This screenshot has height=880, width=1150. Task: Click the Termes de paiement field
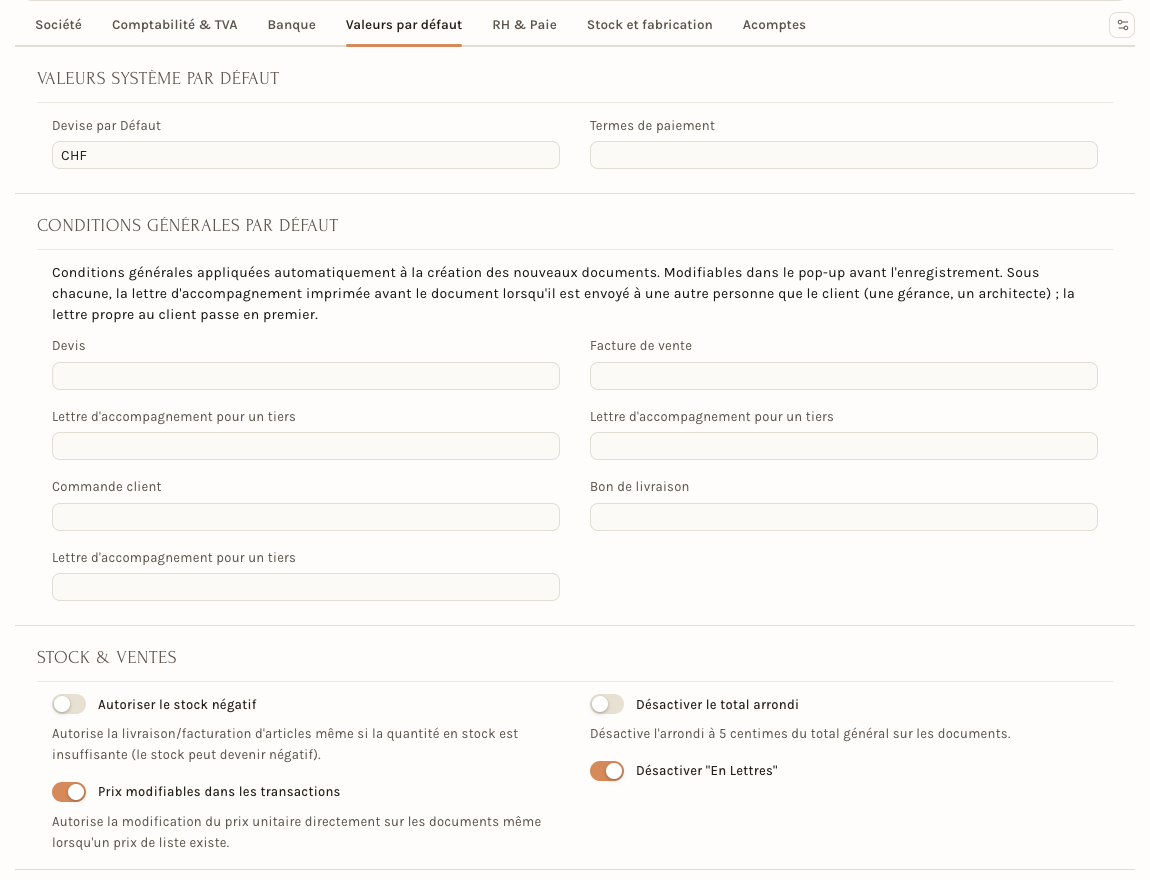[x=843, y=155]
